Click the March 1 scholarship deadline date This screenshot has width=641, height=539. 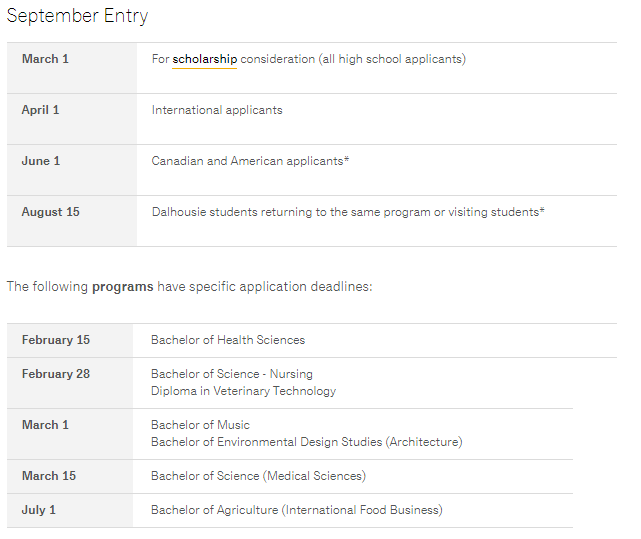pyautogui.click(x=46, y=59)
